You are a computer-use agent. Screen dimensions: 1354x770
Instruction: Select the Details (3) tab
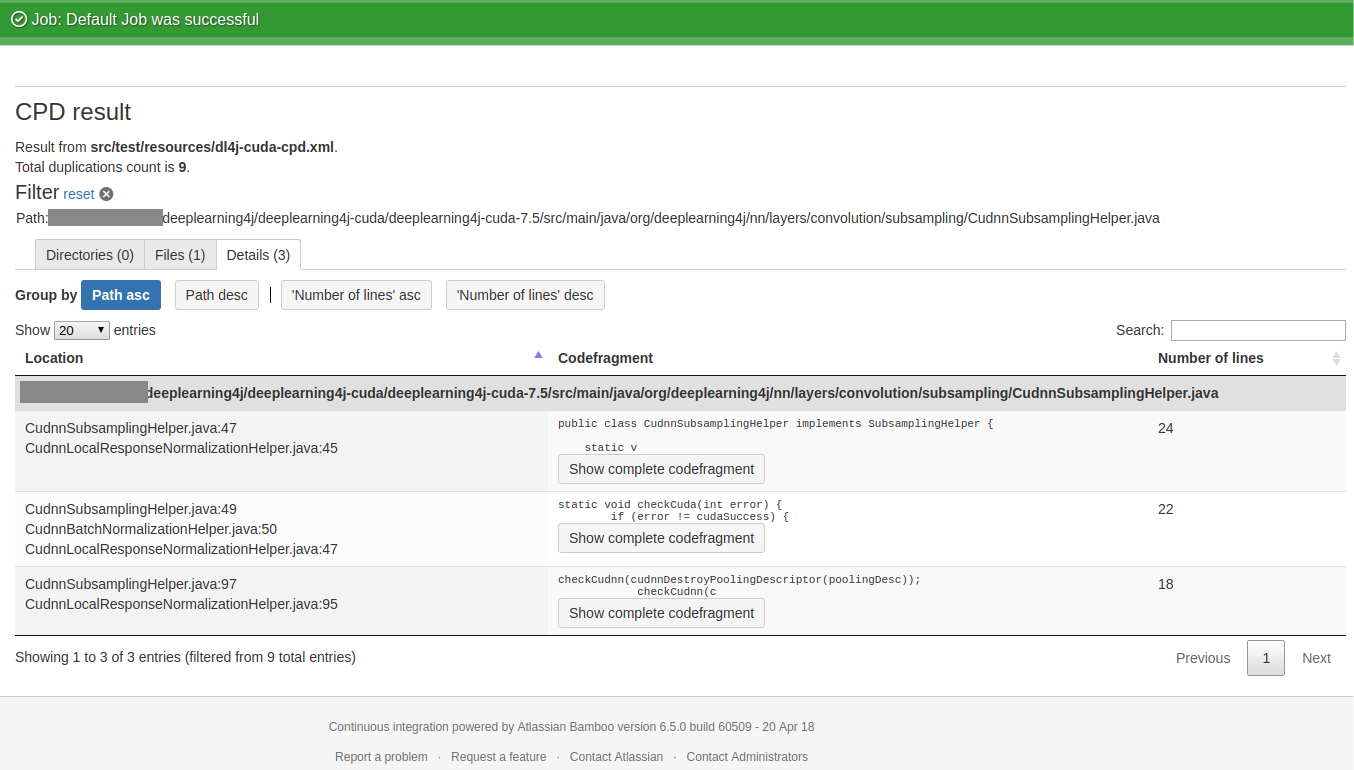[258, 254]
